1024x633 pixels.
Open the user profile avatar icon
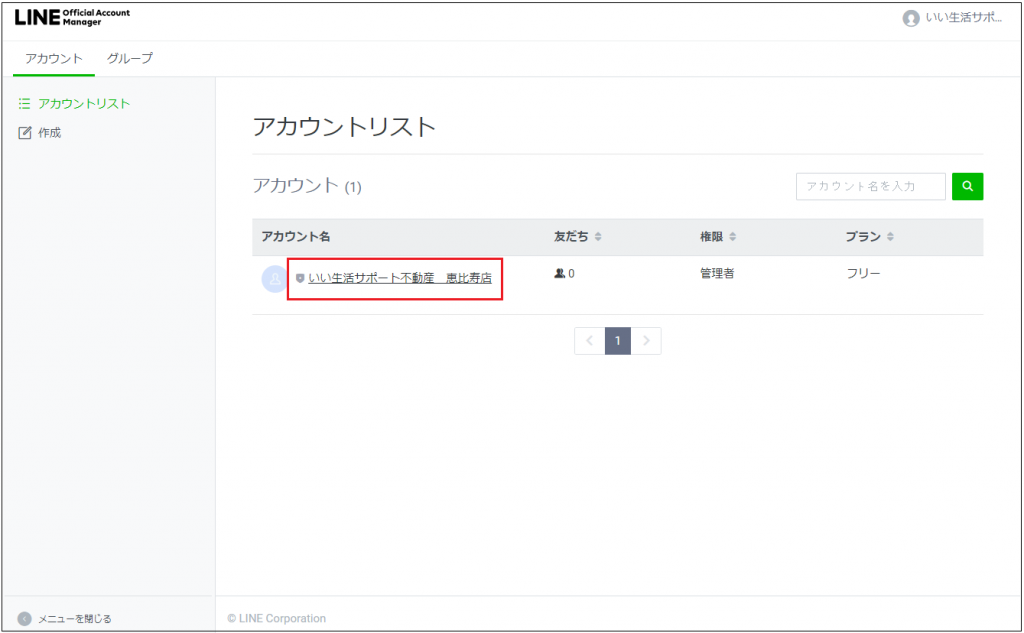point(911,18)
